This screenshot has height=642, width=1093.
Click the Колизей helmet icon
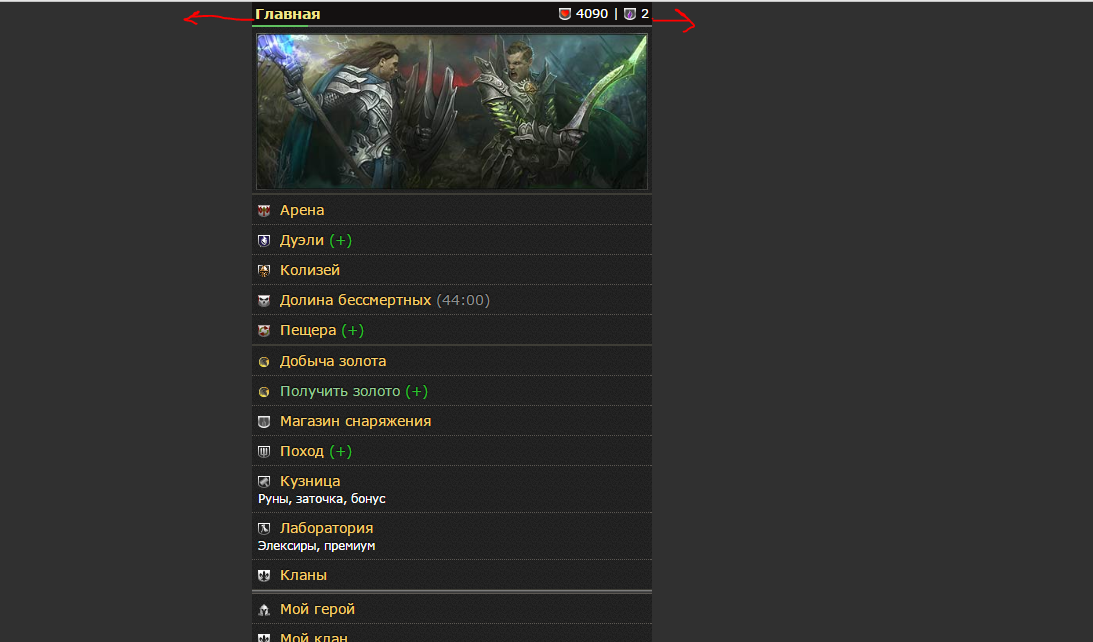(x=264, y=271)
